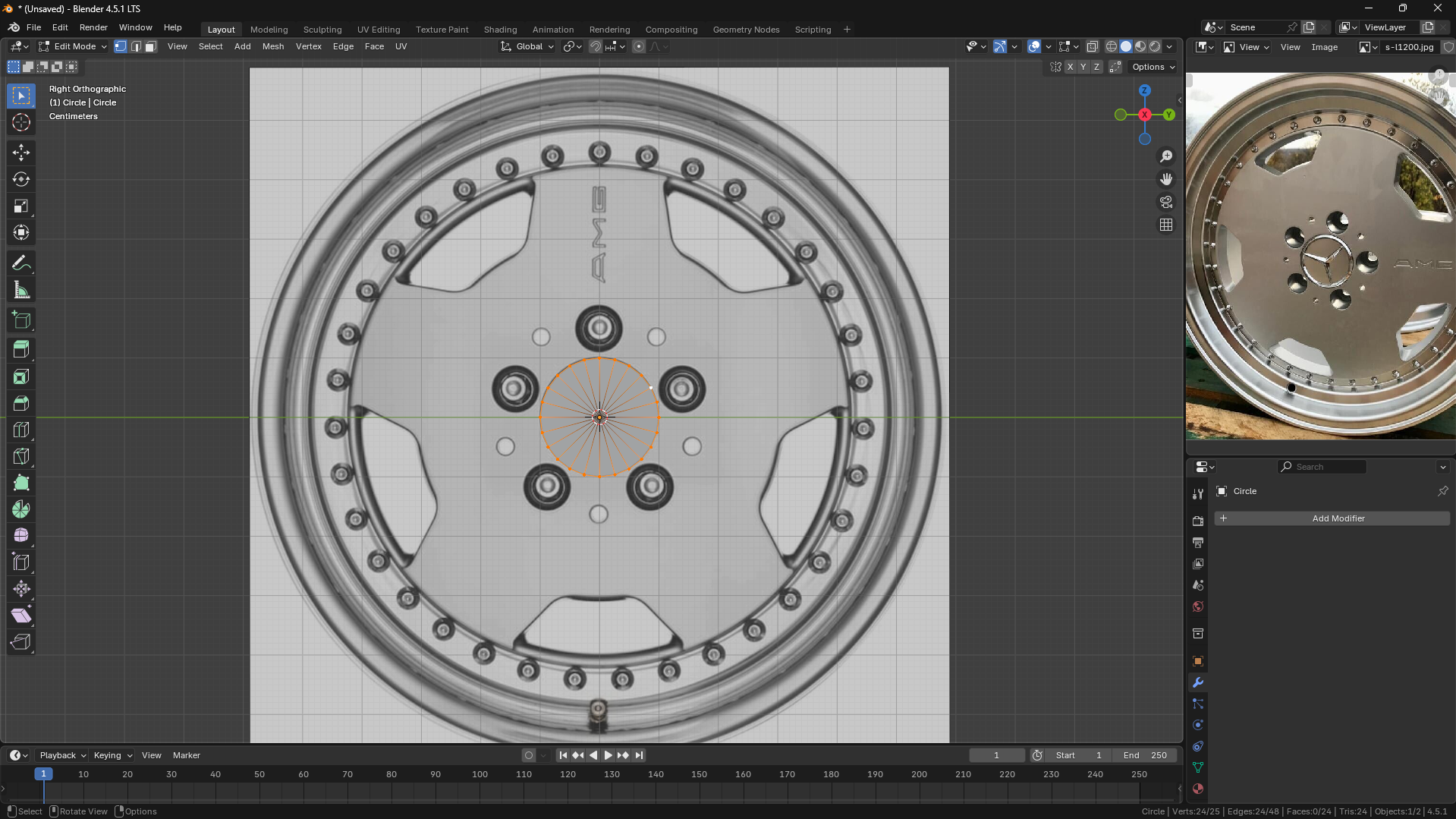The height and width of the screenshot is (819, 1456).
Task: Choose the Rip Region tool
Action: tap(21, 642)
